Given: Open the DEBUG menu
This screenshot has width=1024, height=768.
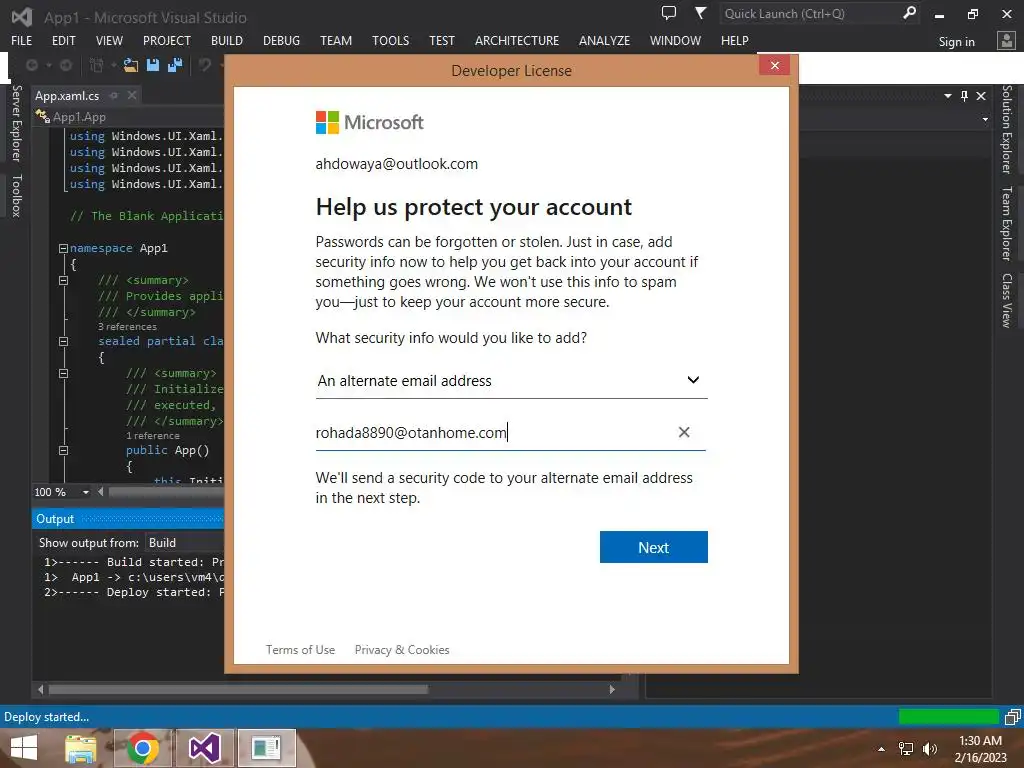Looking at the screenshot, I should [281, 40].
